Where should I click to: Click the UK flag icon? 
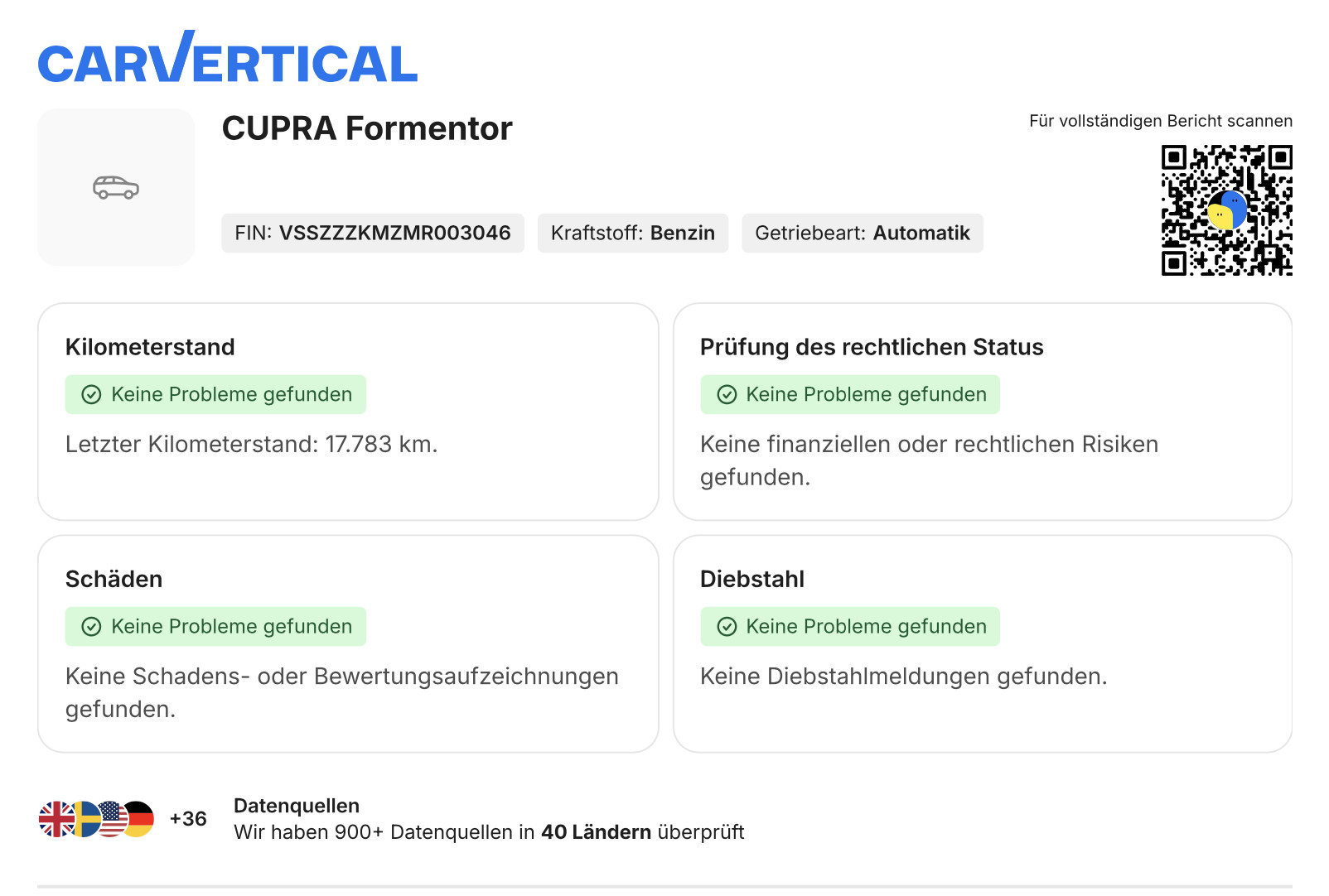[55, 819]
